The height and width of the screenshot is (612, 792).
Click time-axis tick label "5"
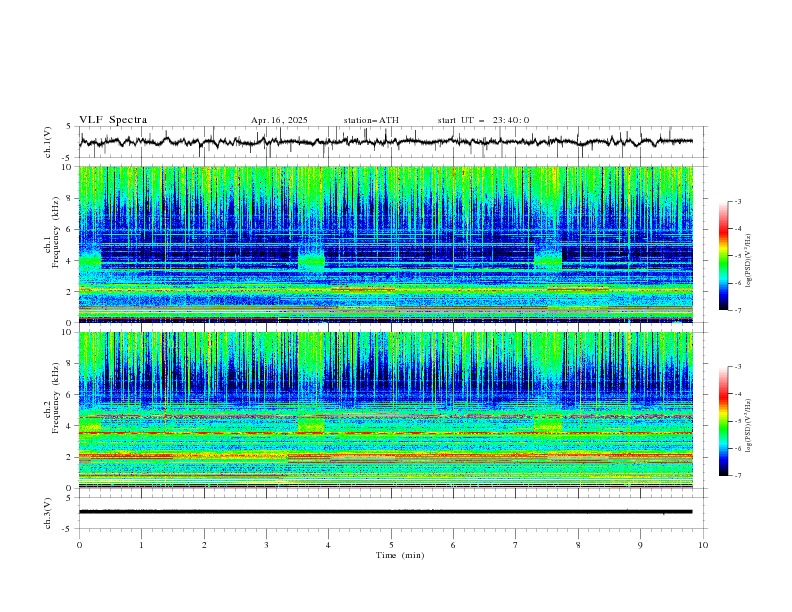[x=391, y=545]
